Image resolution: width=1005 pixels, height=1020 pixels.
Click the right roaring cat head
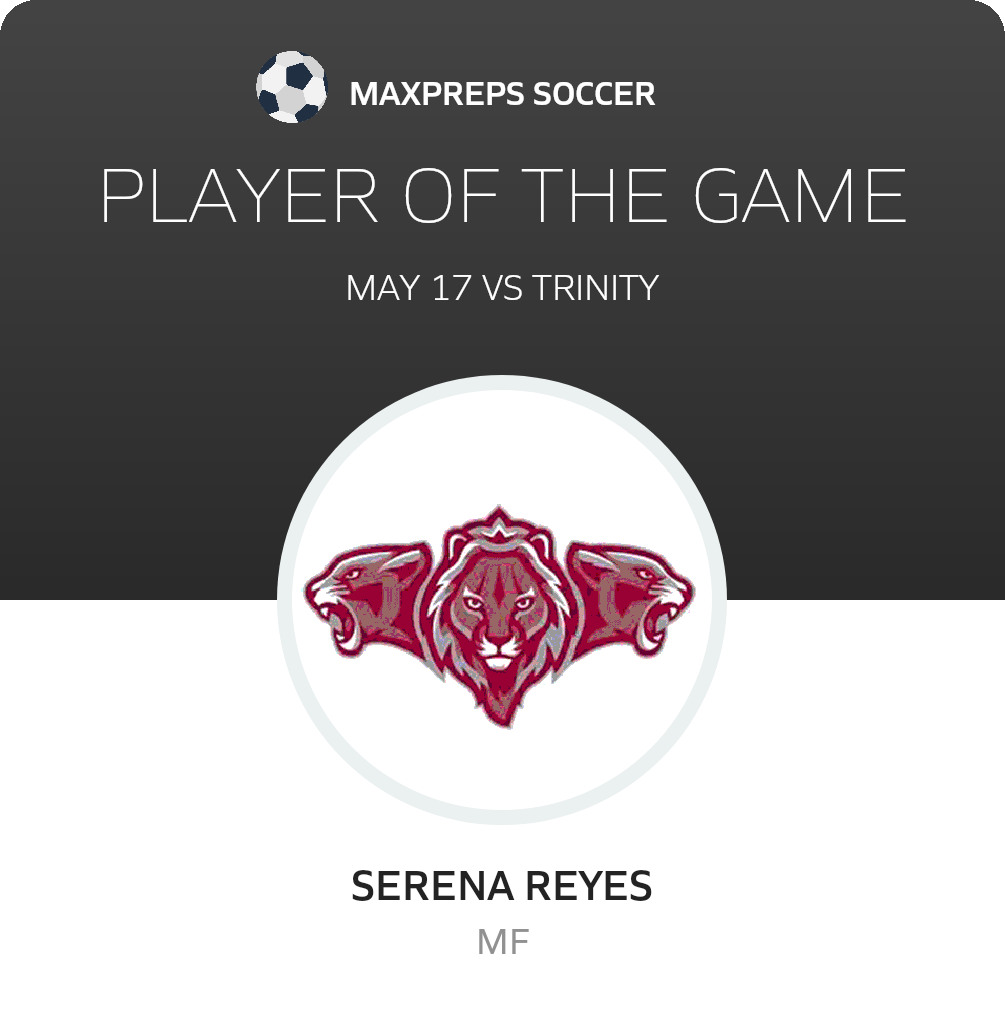631,598
